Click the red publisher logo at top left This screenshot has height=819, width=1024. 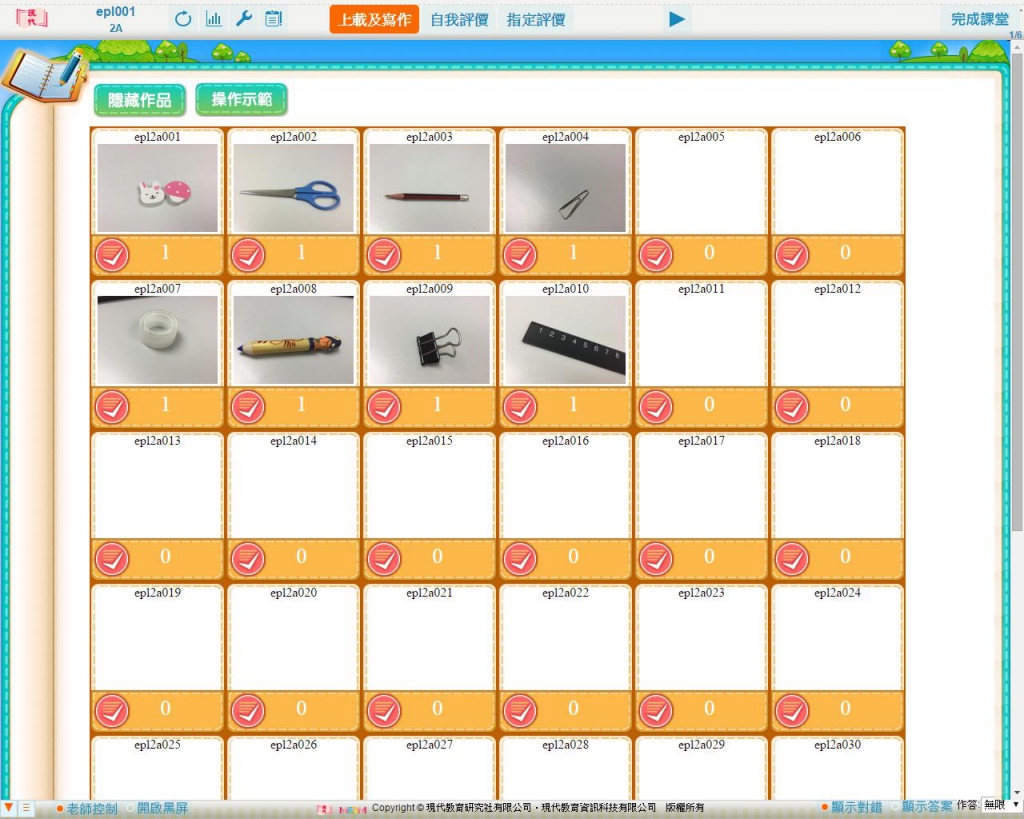pos(31,18)
